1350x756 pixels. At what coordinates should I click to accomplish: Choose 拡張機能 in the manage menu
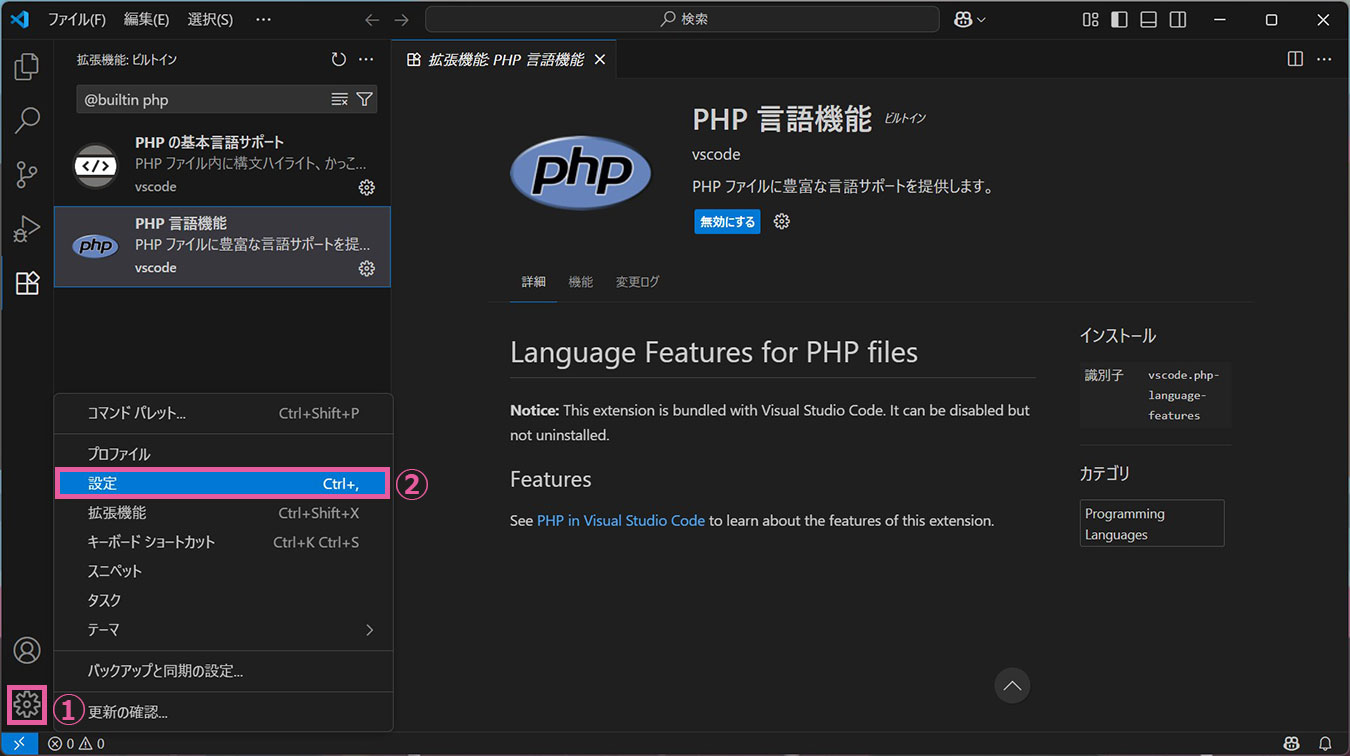[222, 513]
